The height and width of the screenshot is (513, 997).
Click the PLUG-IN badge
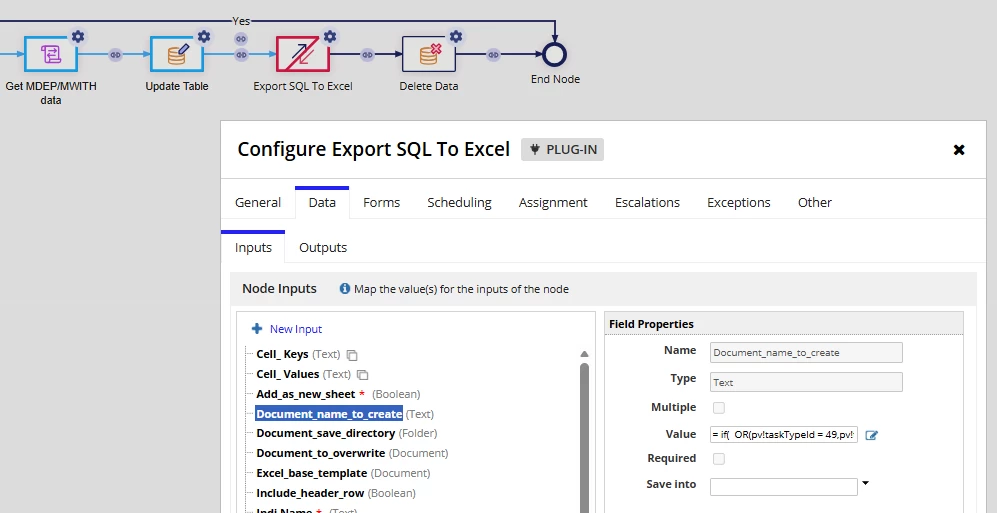click(563, 150)
